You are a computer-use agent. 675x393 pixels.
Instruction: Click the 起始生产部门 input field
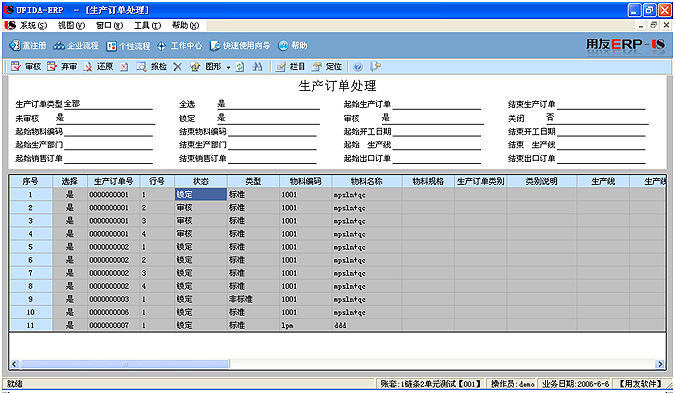click(x=108, y=145)
